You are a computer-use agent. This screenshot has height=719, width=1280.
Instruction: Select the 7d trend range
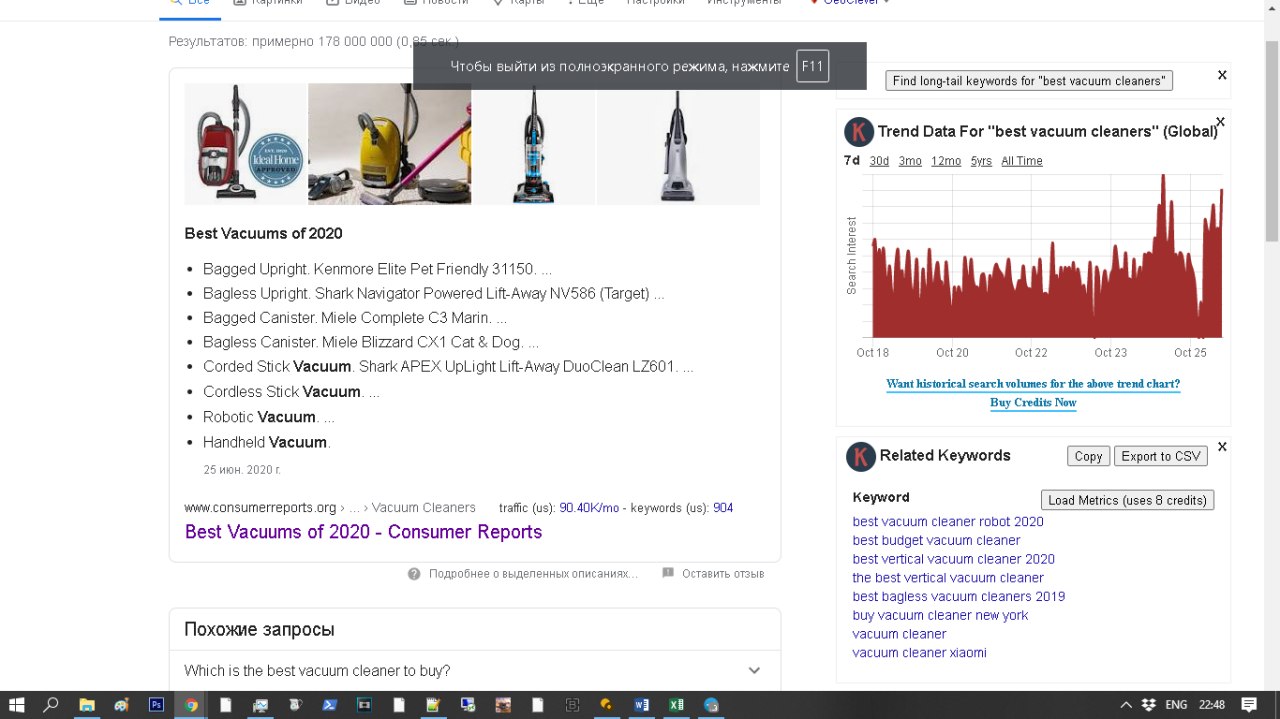pyautogui.click(x=852, y=161)
